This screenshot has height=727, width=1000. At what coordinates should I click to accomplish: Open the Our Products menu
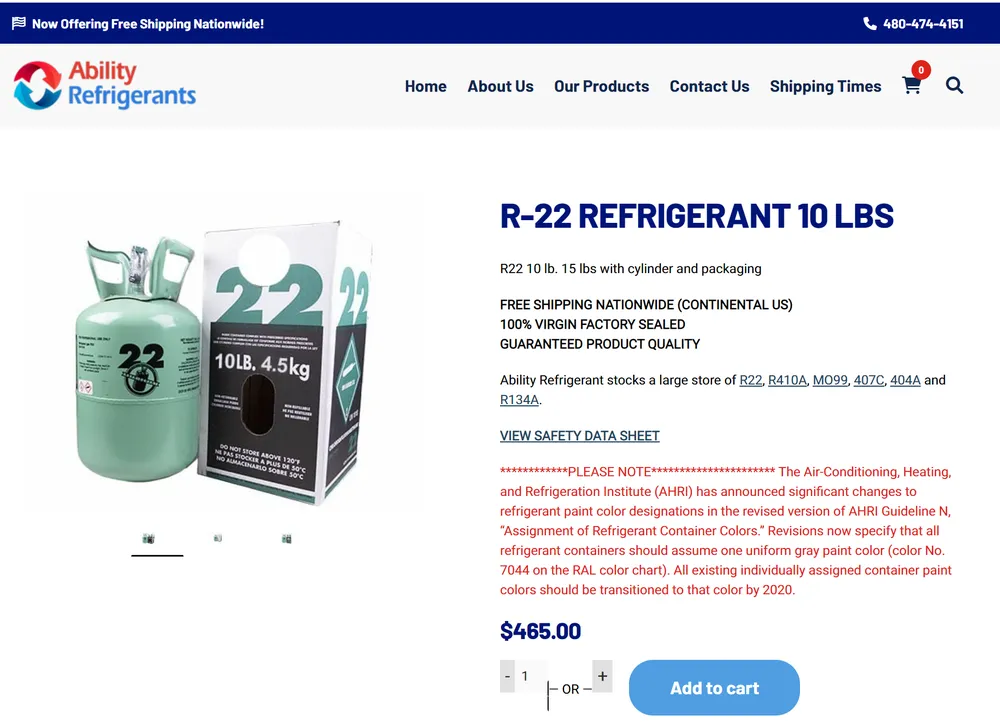(601, 86)
